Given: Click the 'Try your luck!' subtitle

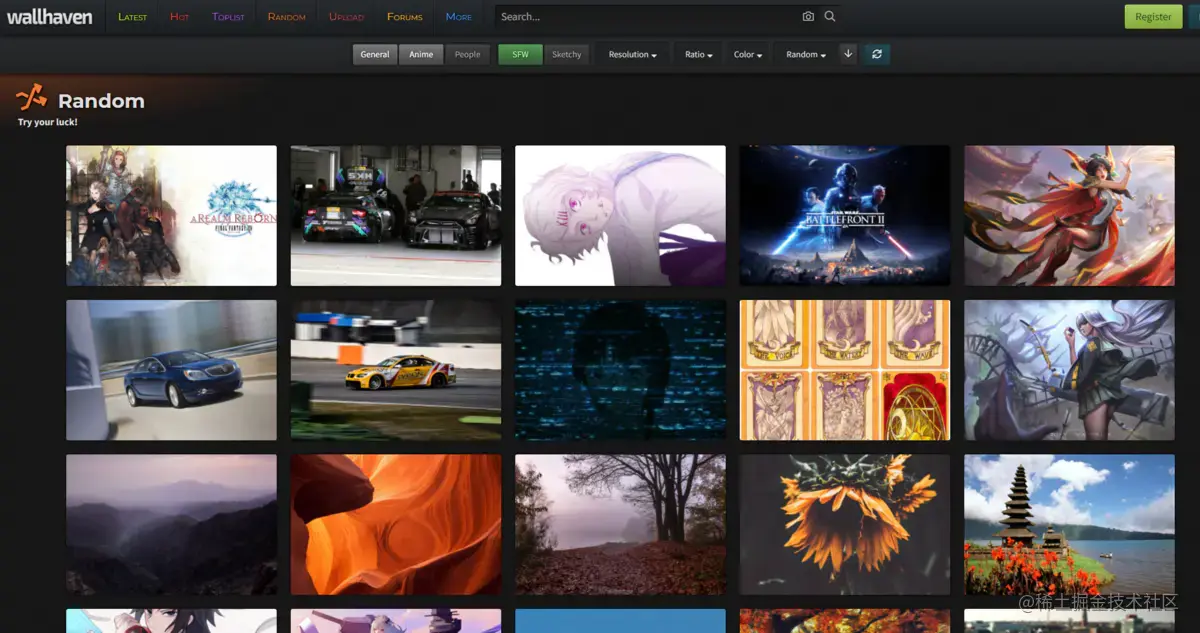Looking at the screenshot, I should pos(47,122).
